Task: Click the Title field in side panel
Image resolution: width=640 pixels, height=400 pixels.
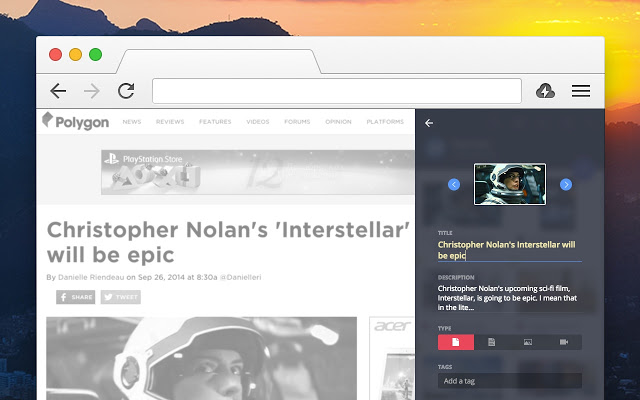Action: (510, 250)
